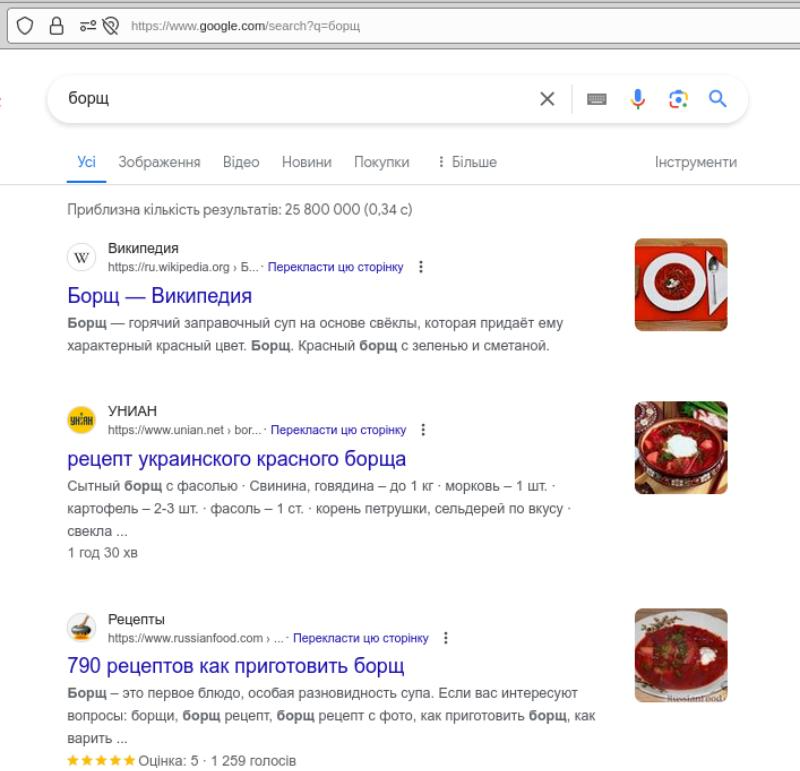Click the borscht thumbnail beside the Рецепты result
Viewport: 800px width, 771px height.
pyautogui.click(x=679, y=654)
